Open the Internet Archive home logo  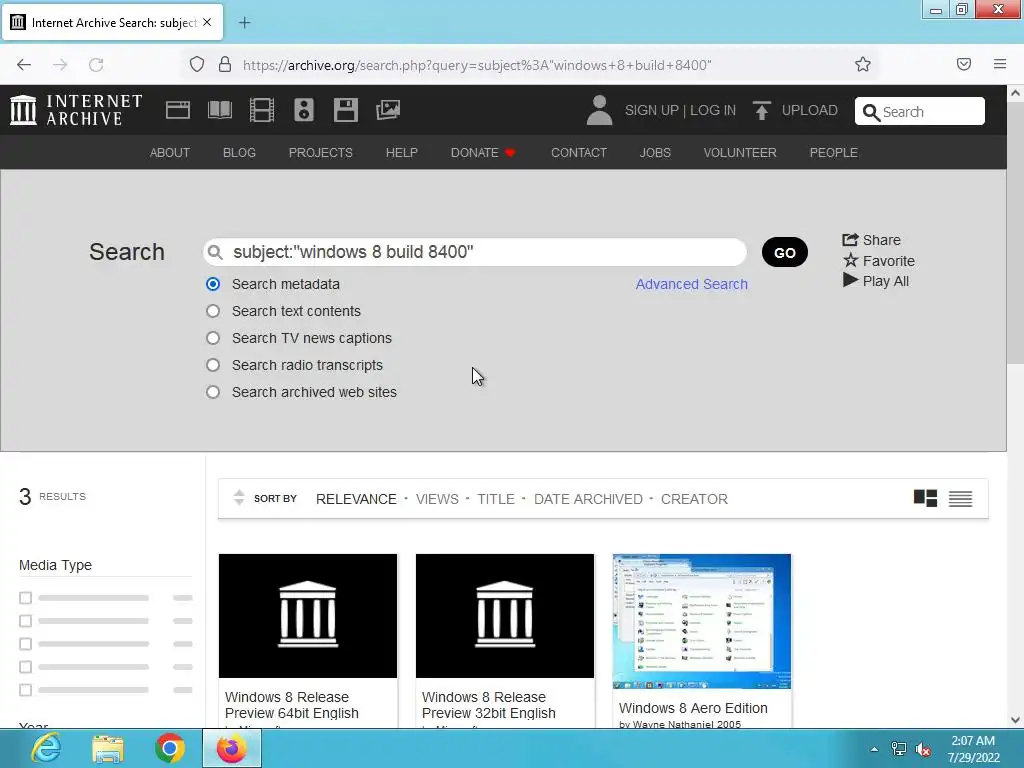click(76, 110)
